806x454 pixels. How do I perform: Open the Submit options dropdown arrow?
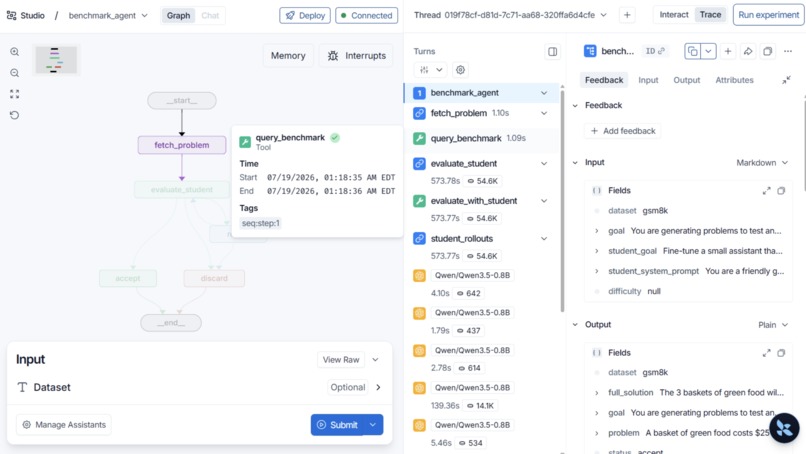click(373, 425)
